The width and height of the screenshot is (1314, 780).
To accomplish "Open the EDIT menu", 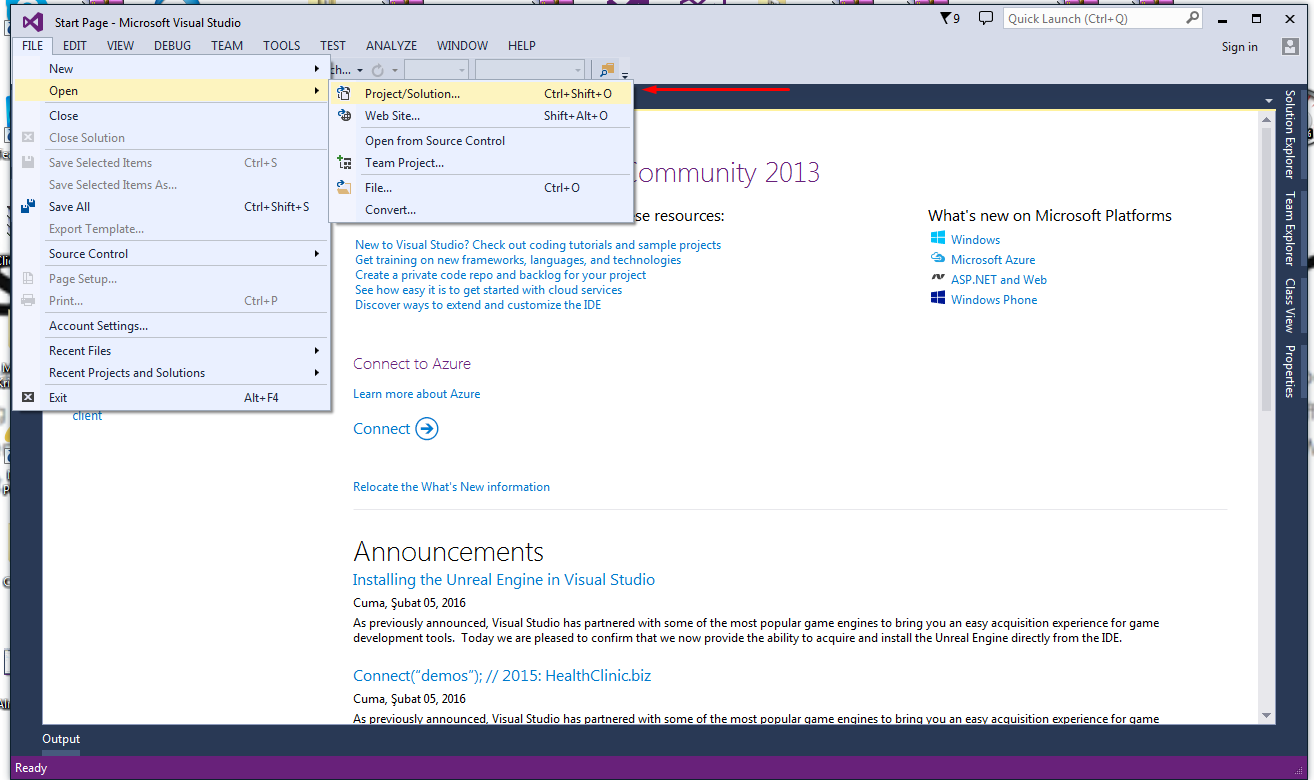I will (75, 45).
